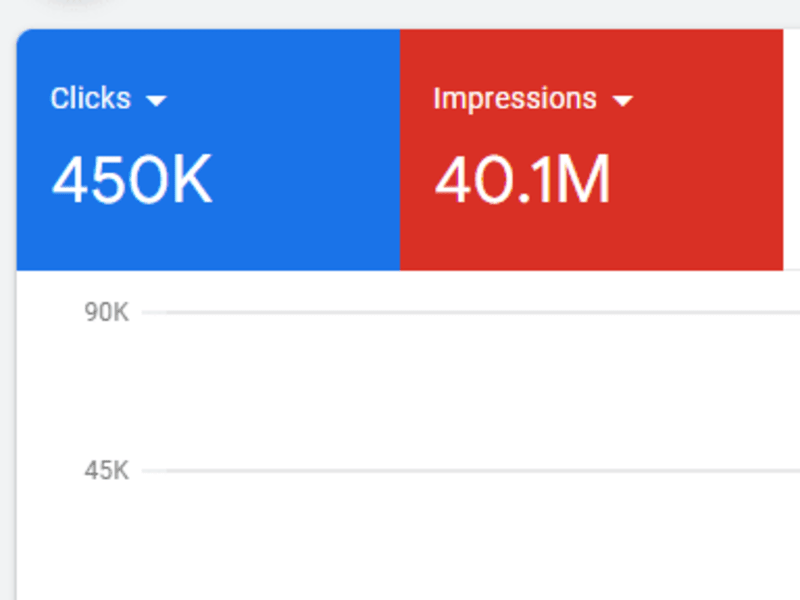Viewport: 800px width, 600px height.
Task: Click the 45K axis label
Action: pyautogui.click(x=107, y=470)
